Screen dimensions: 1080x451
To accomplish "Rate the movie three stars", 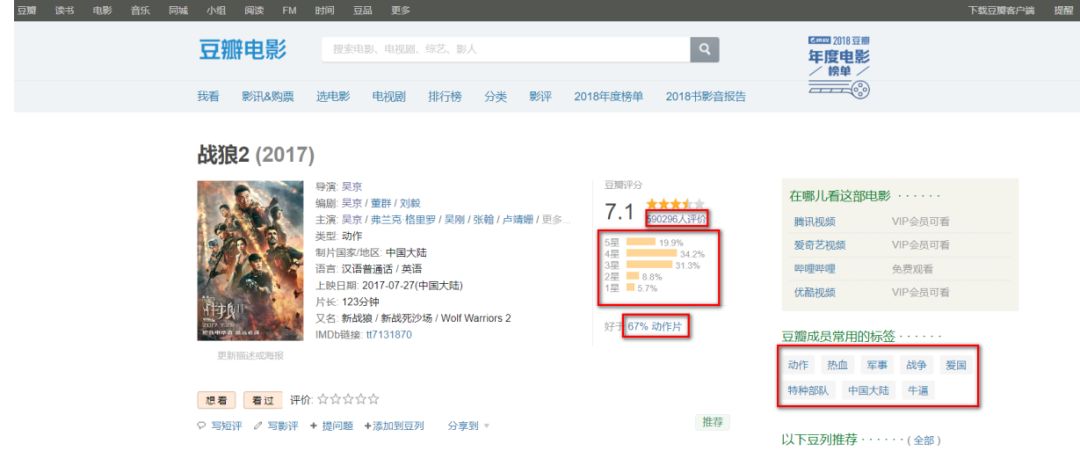I will point(348,399).
